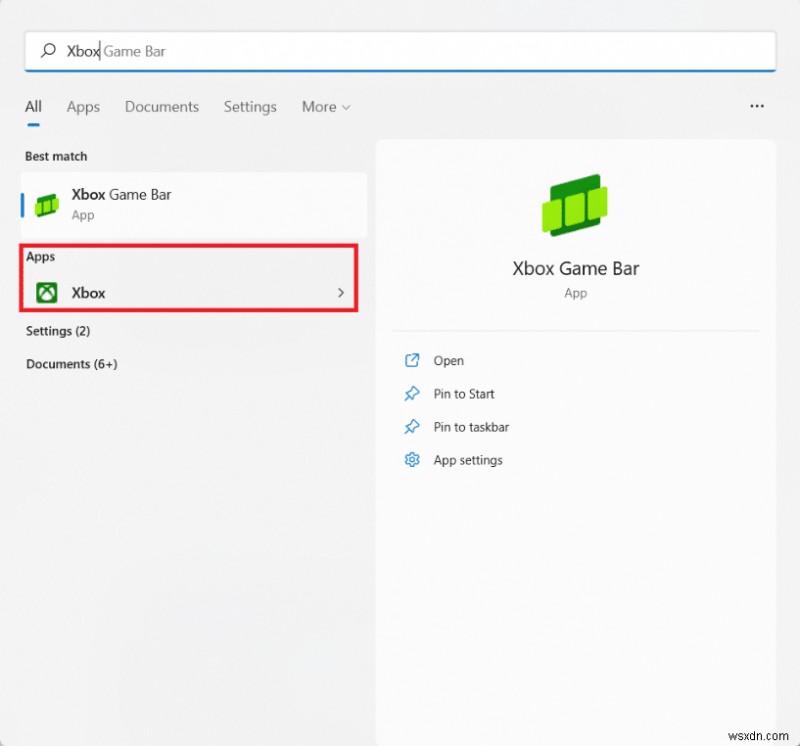The width and height of the screenshot is (800, 746).
Task: Open the Xbox app result
Action: [x=189, y=293]
